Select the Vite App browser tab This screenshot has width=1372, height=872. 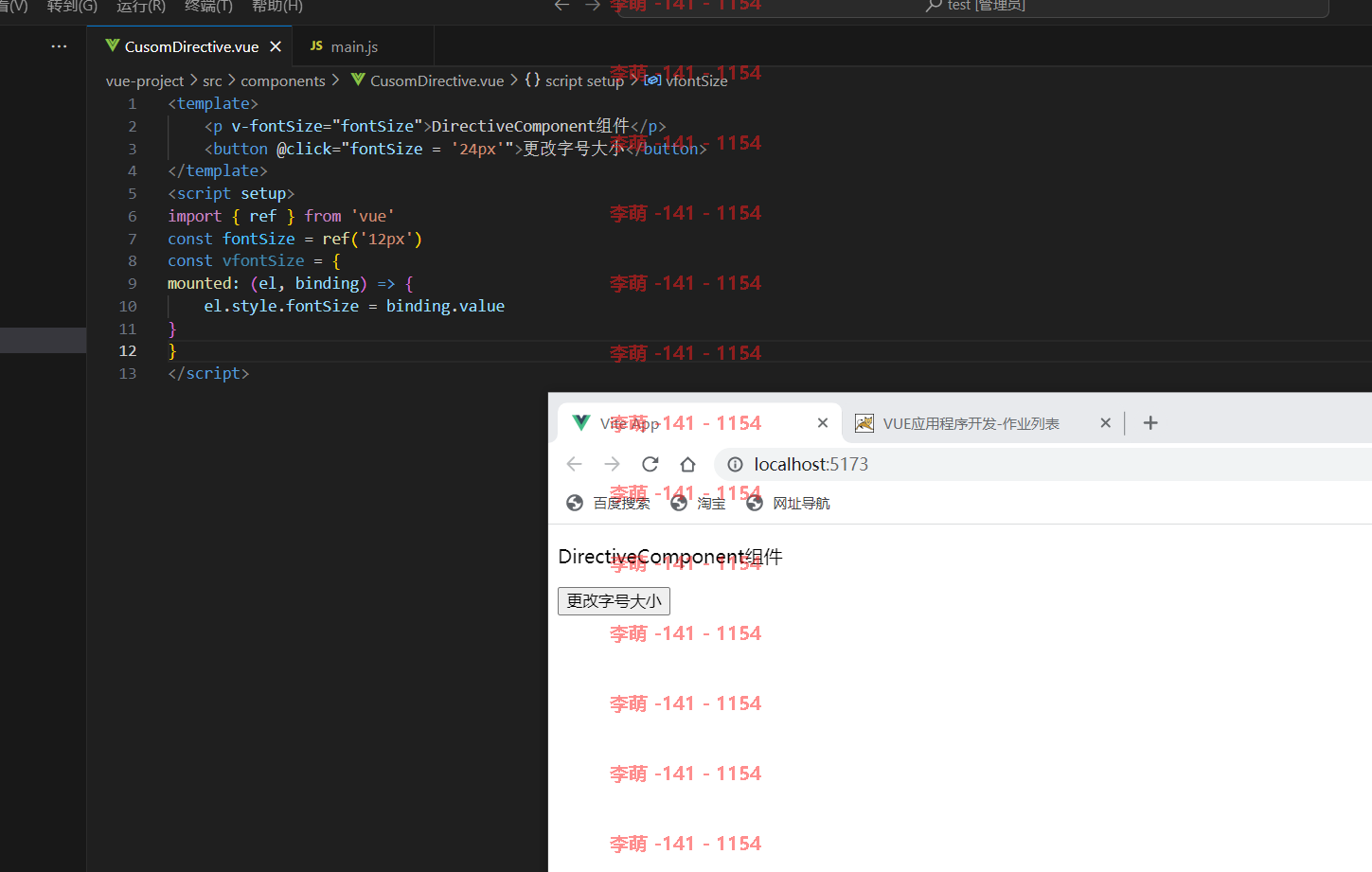coord(699,423)
